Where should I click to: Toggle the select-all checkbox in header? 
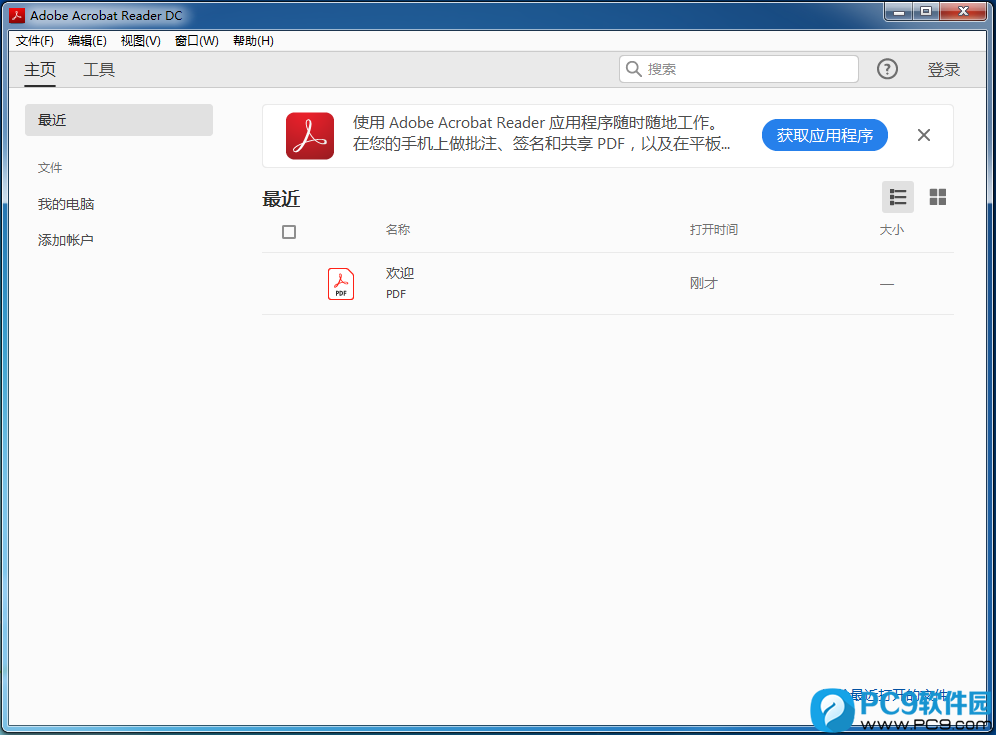289,232
